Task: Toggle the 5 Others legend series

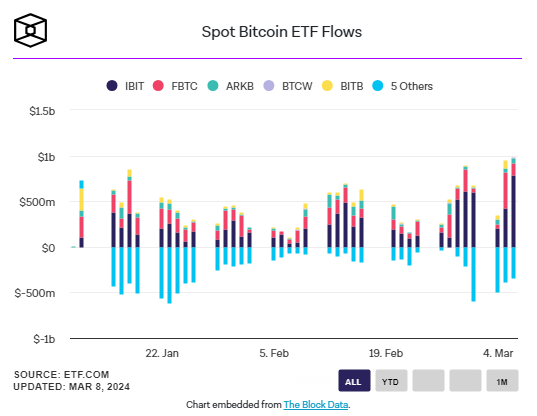Action: coord(402,86)
